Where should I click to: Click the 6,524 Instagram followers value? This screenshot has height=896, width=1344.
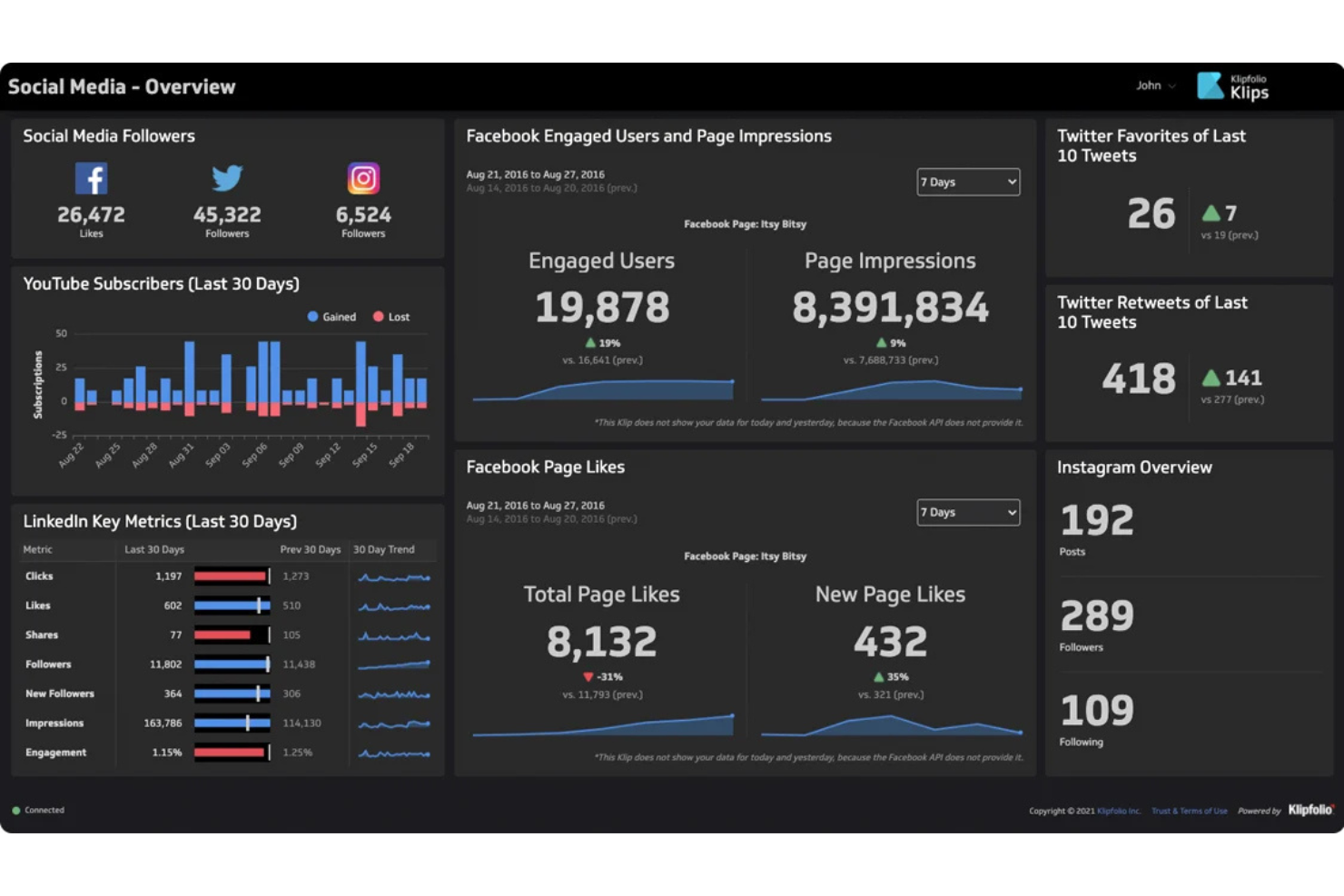[363, 215]
